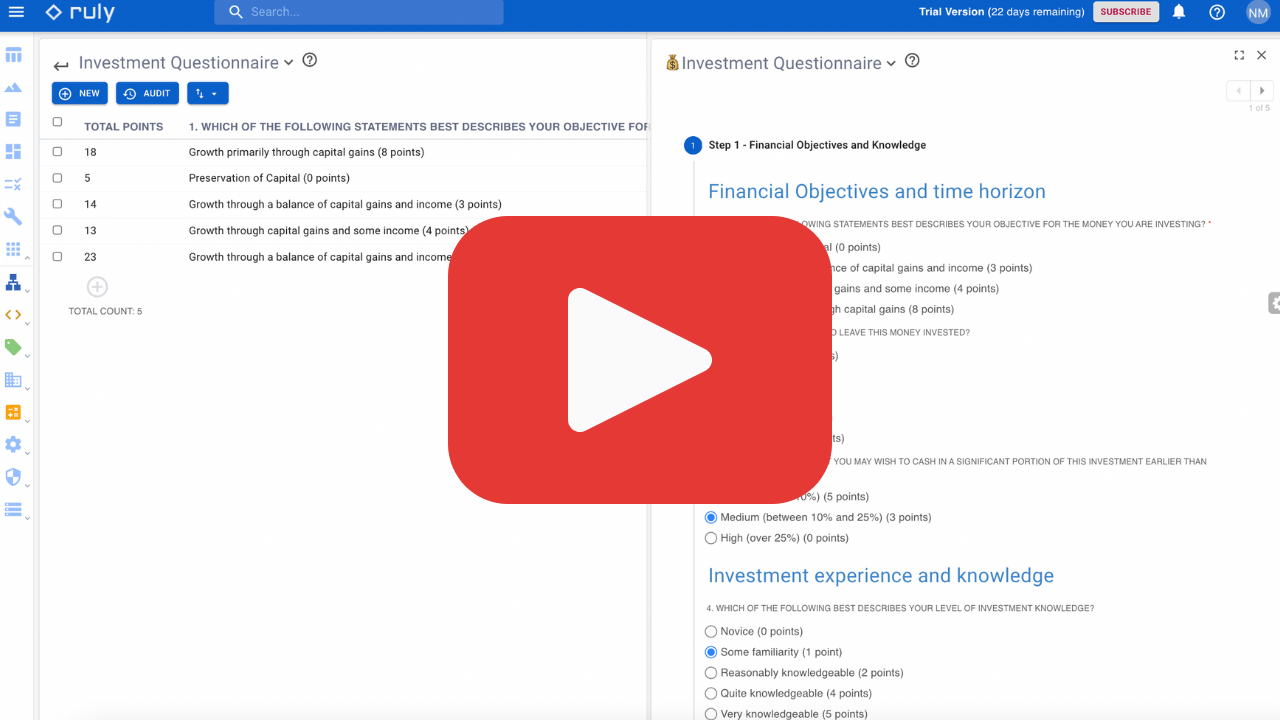This screenshot has height=720, width=1280.
Task: Open the building company sidebar icon
Action: (x=13, y=380)
